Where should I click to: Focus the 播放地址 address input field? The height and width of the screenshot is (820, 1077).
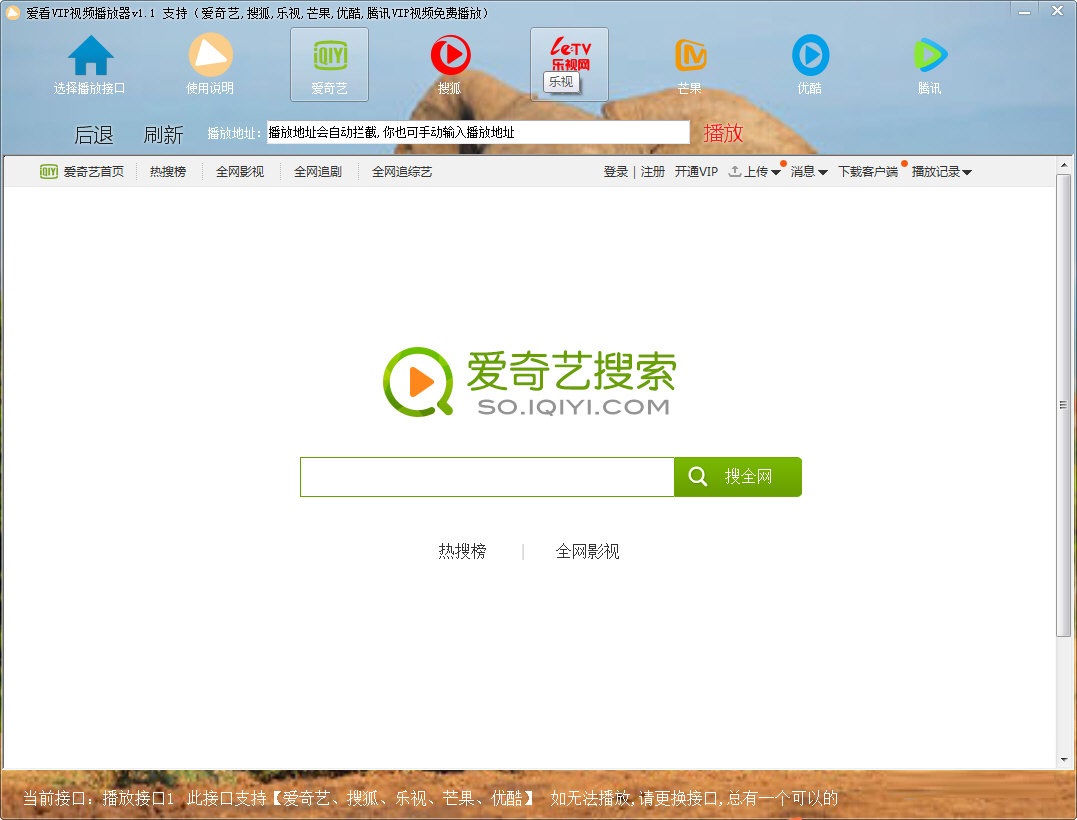pos(478,132)
